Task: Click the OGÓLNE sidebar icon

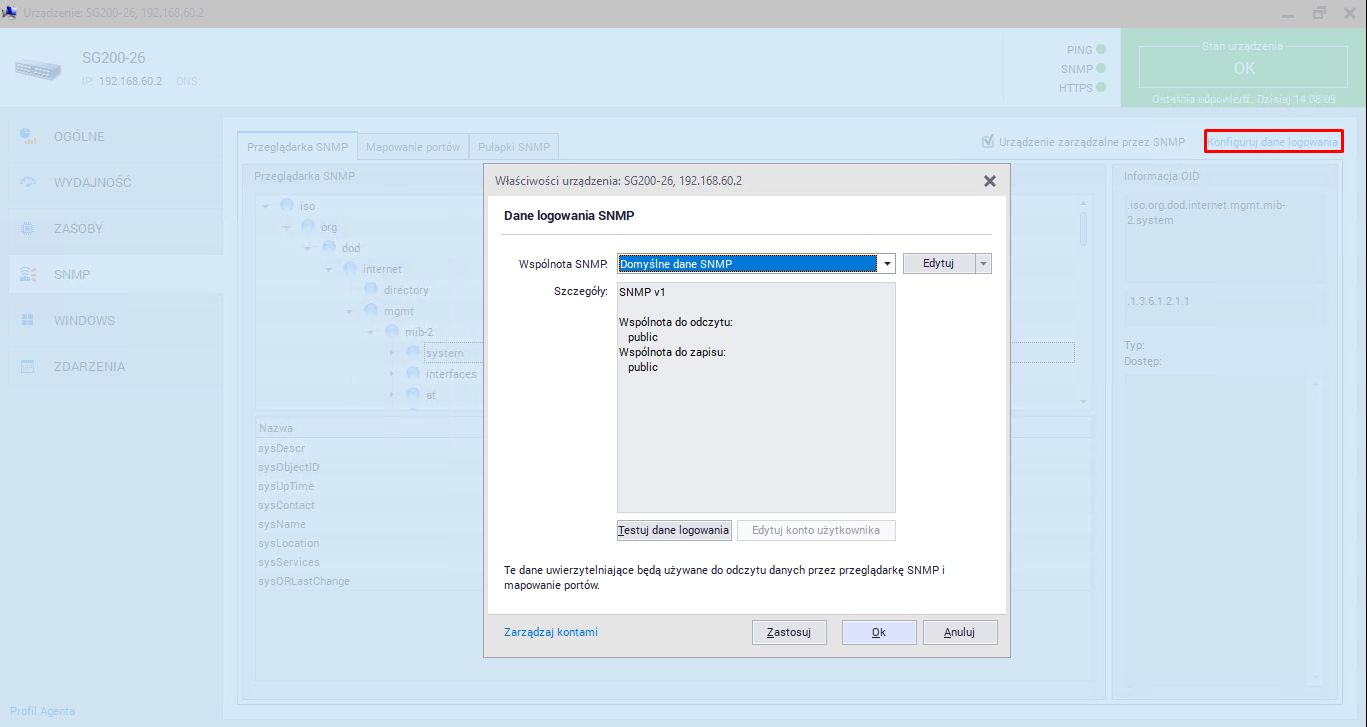Action: (x=28, y=136)
